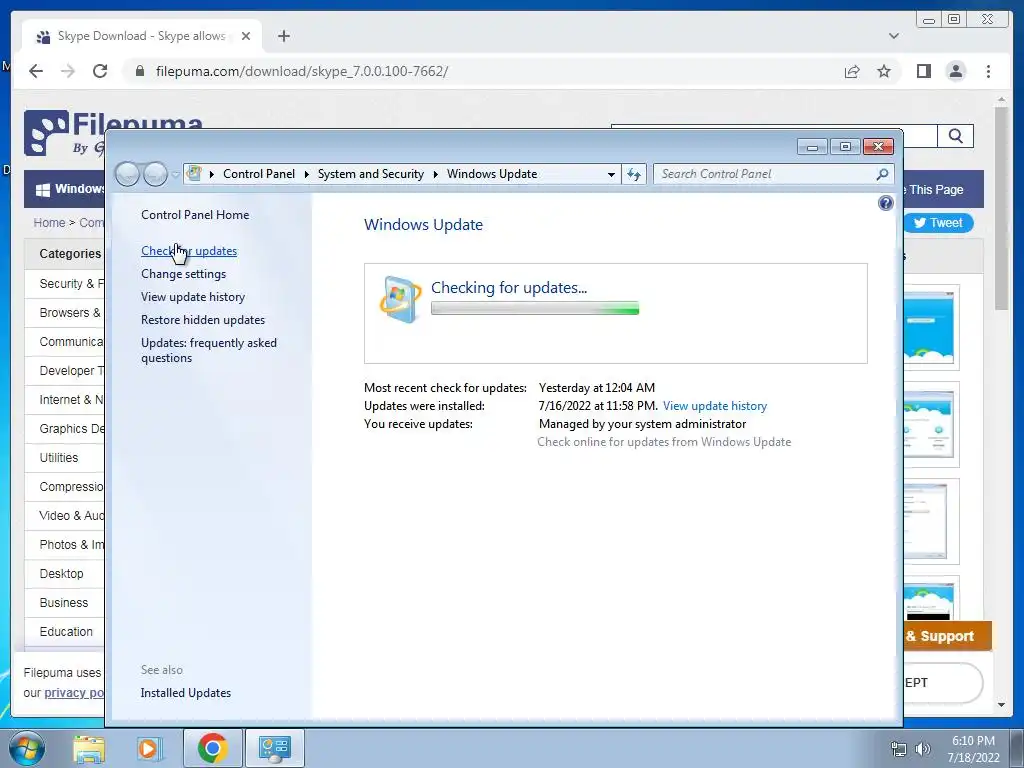Open a new Chrome tab

click(283, 36)
